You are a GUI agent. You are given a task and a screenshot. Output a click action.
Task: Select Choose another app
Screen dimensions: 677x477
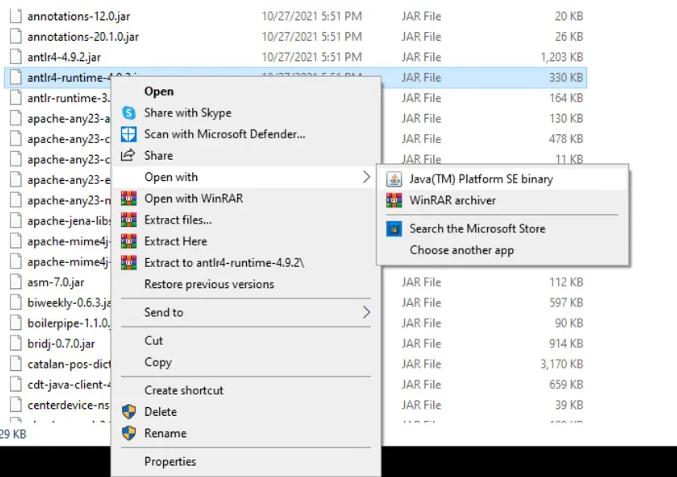[x=503, y=250]
